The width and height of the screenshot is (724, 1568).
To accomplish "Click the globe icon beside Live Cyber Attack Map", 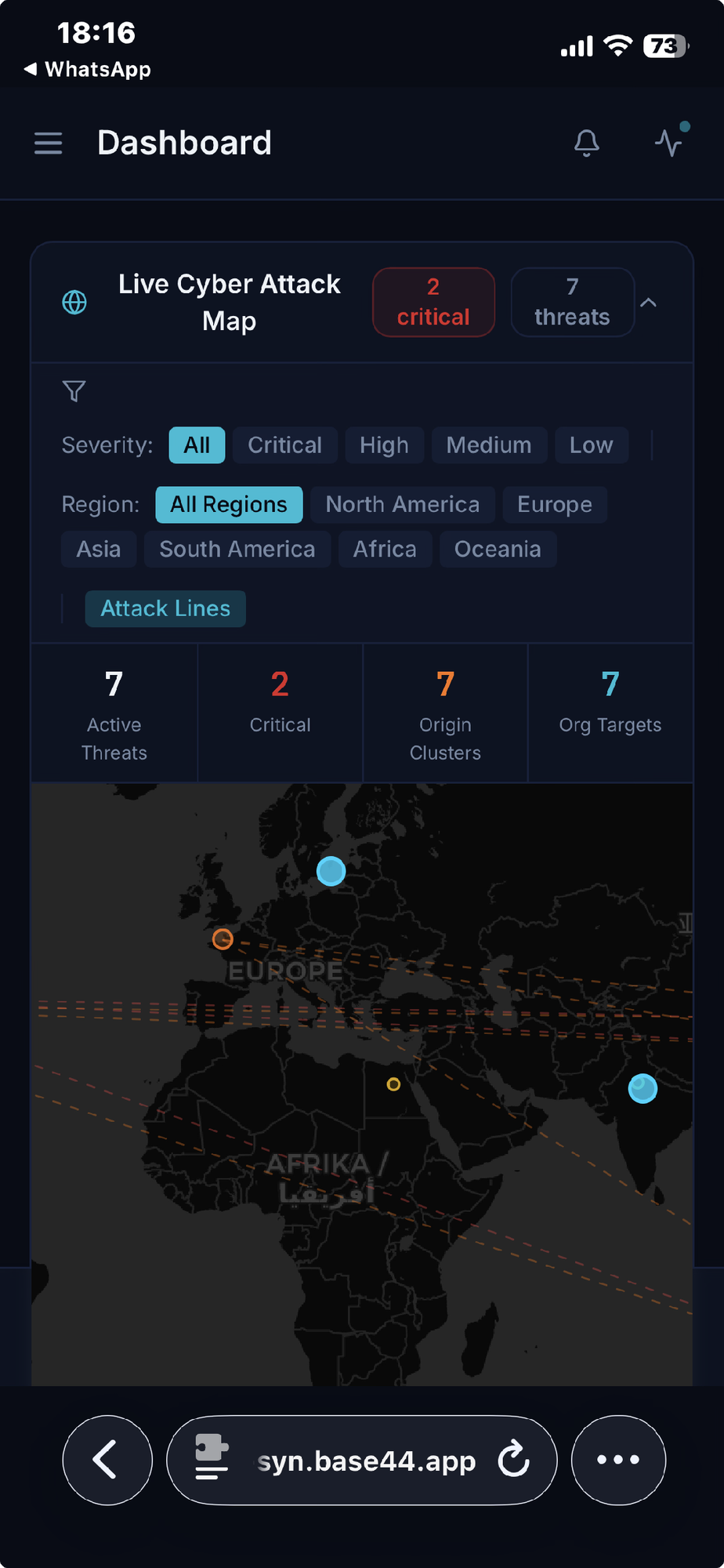I will point(74,302).
